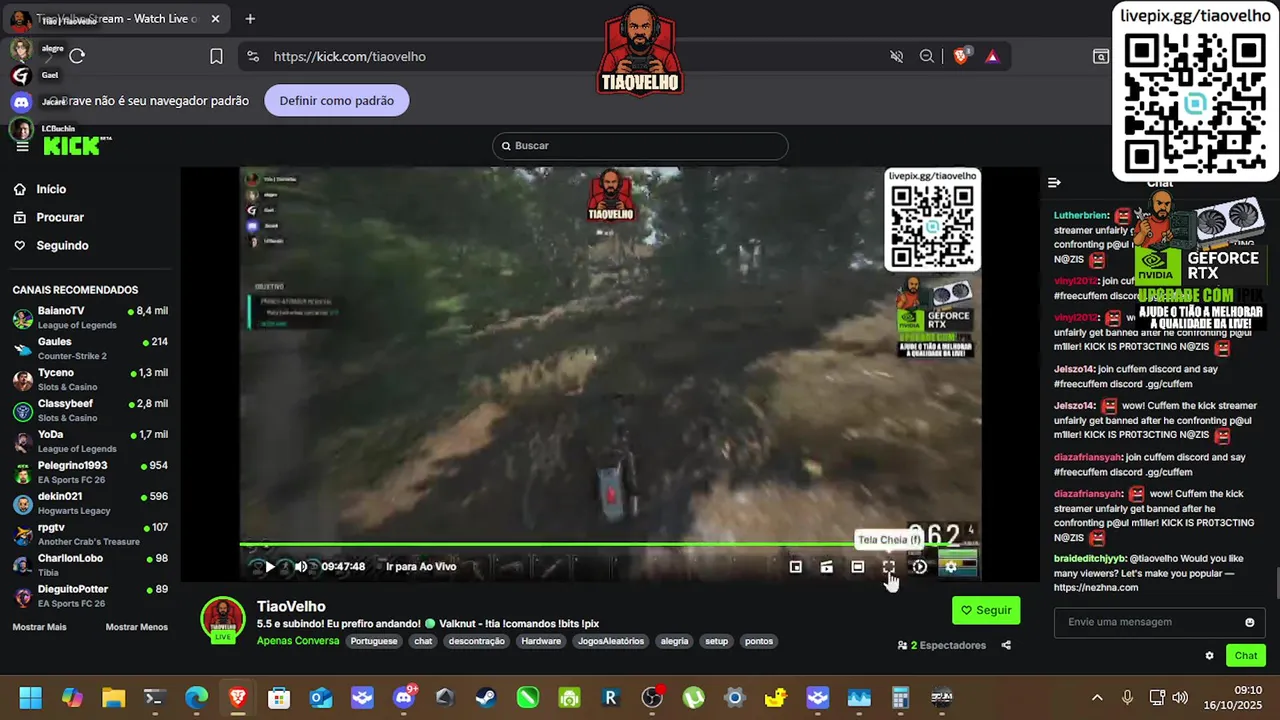
Task: Toggle the hamburger menu beside Kick logo
Action: coord(22,146)
